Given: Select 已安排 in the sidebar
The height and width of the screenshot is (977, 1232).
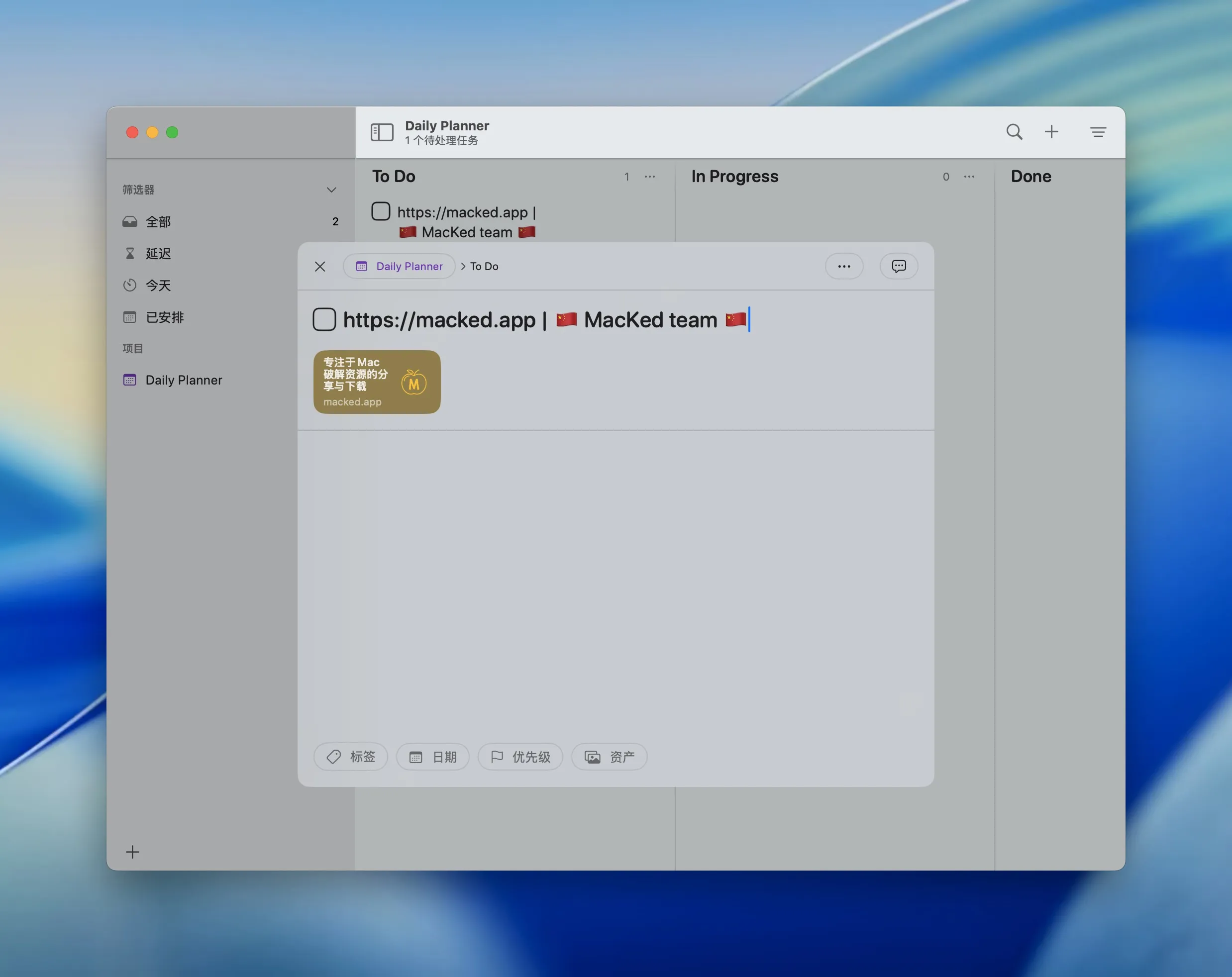Looking at the screenshot, I should click(165, 317).
